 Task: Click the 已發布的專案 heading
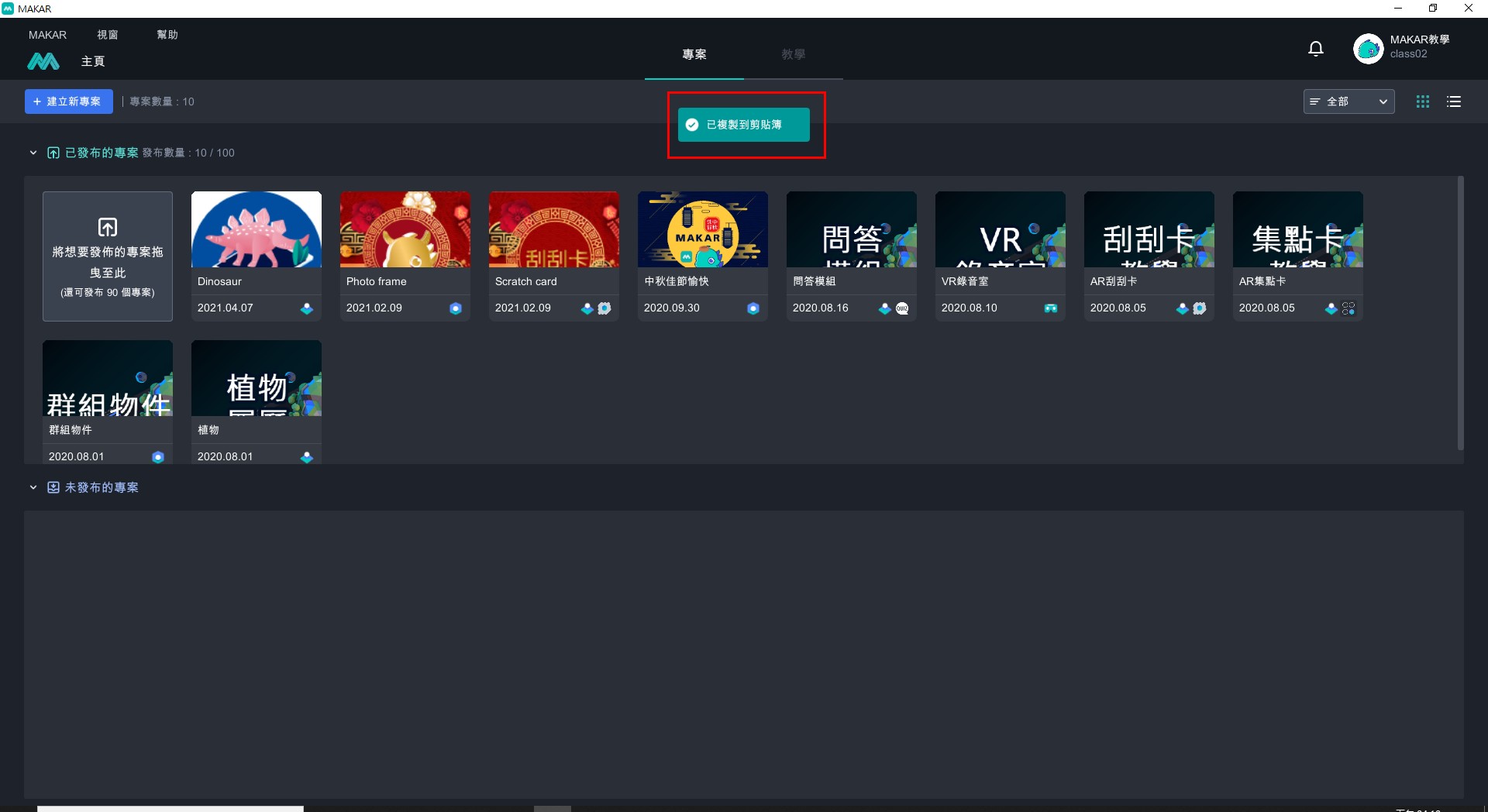[x=102, y=153]
